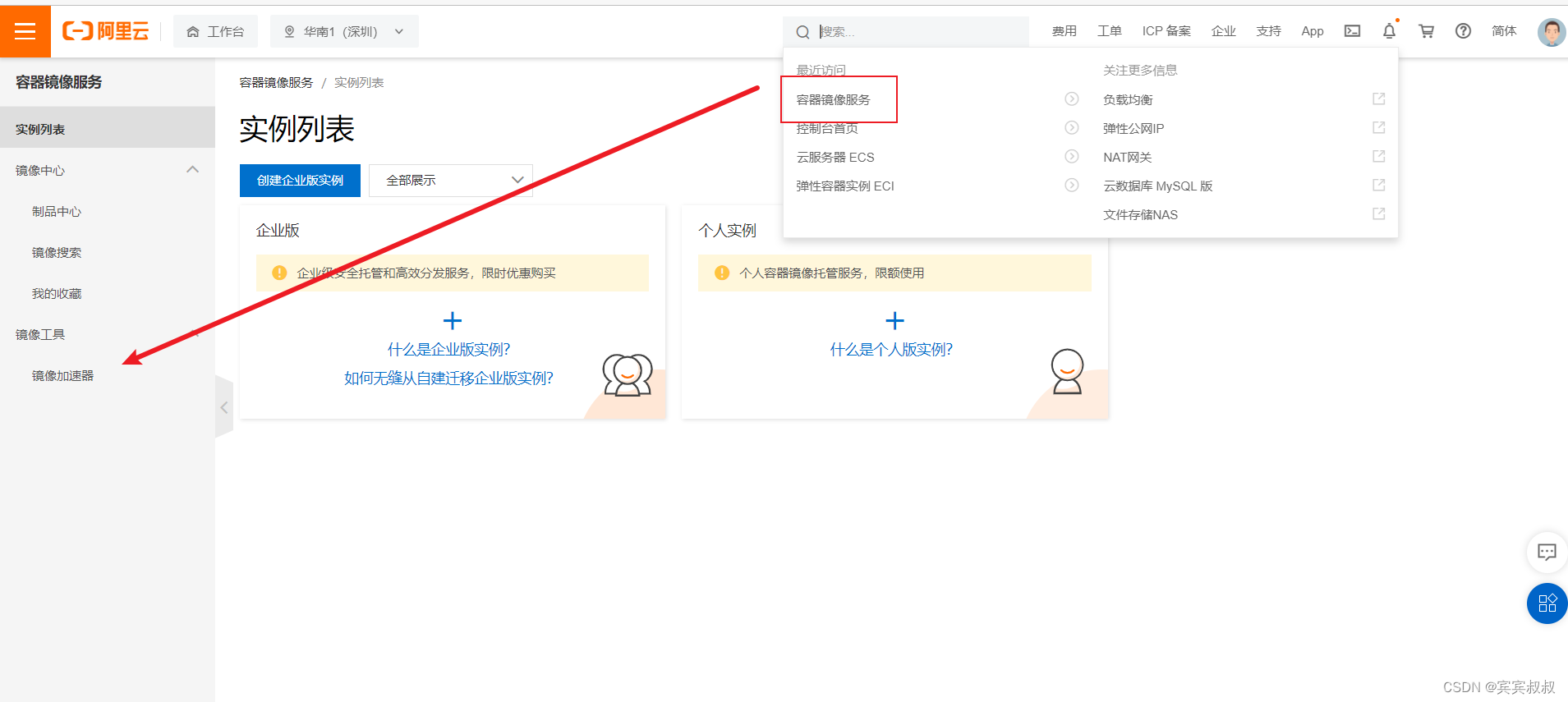This screenshot has width=1568, height=702.
Task: Open the orange hamburger menu
Action: coord(25,31)
